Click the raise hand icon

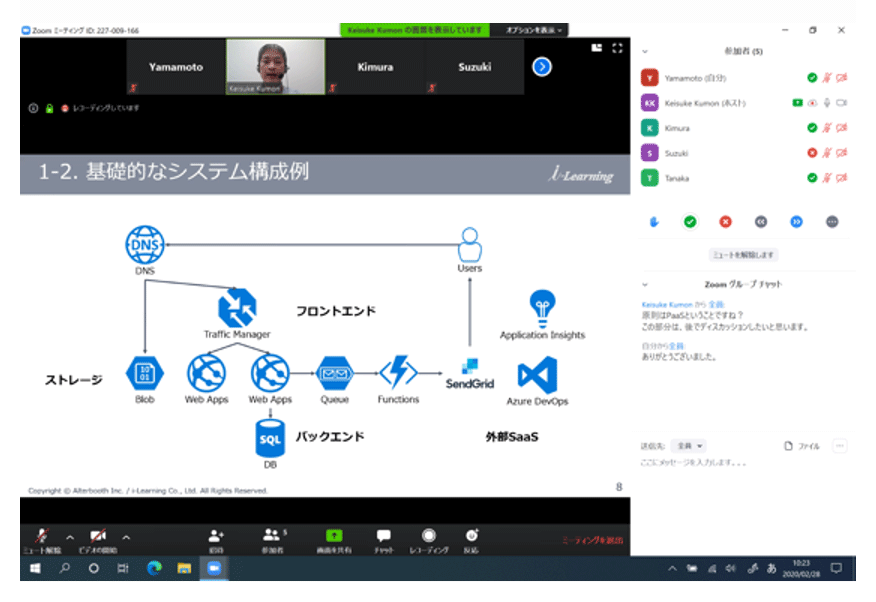pyautogui.click(x=654, y=222)
